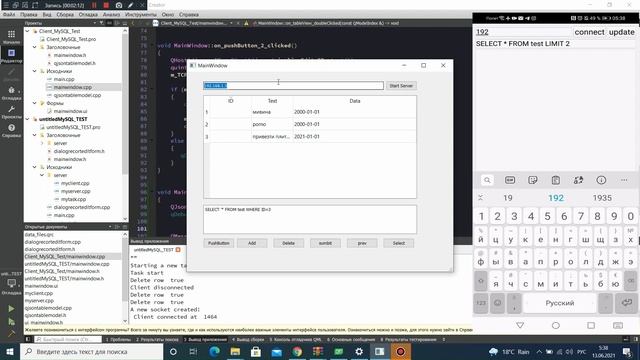Click the Select button in MainWindow

pyautogui.click(x=398, y=243)
